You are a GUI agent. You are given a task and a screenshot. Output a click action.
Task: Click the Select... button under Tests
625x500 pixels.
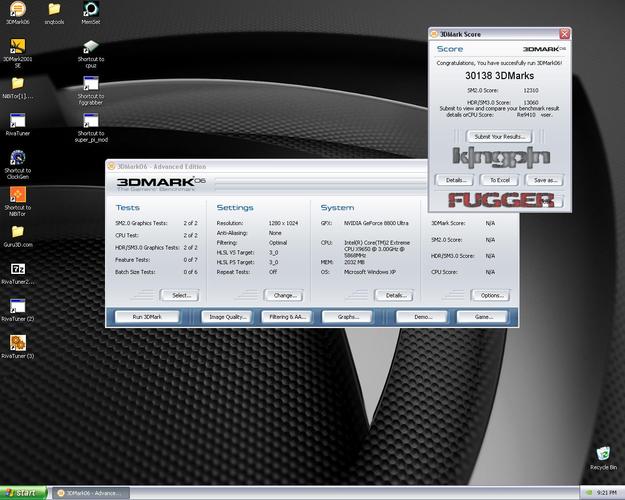(x=179, y=295)
